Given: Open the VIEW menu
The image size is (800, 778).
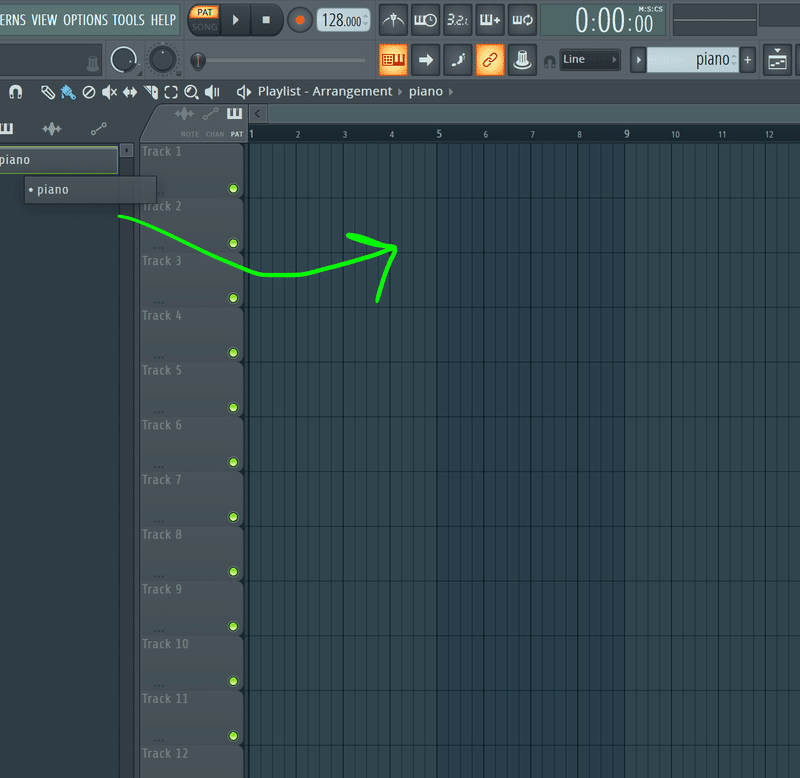Looking at the screenshot, I should point(44,20).
